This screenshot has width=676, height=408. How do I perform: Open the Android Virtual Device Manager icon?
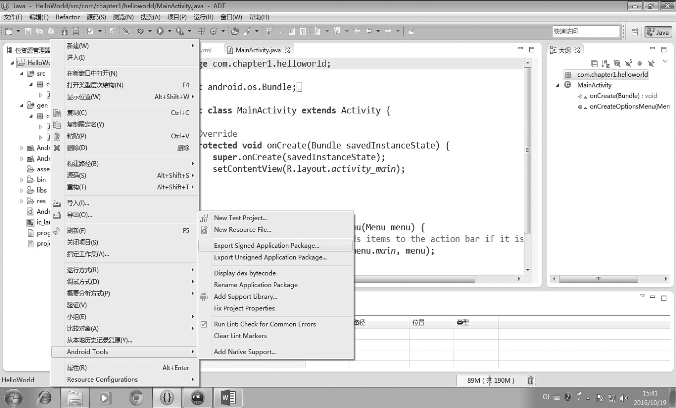tap(76, 31)
